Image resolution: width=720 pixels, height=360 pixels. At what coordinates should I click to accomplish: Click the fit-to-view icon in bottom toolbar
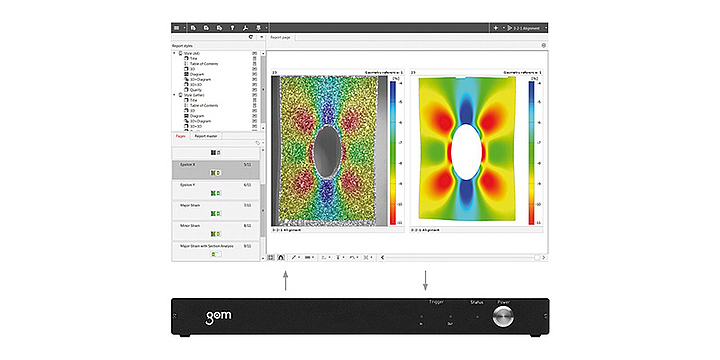pos(271,258)
